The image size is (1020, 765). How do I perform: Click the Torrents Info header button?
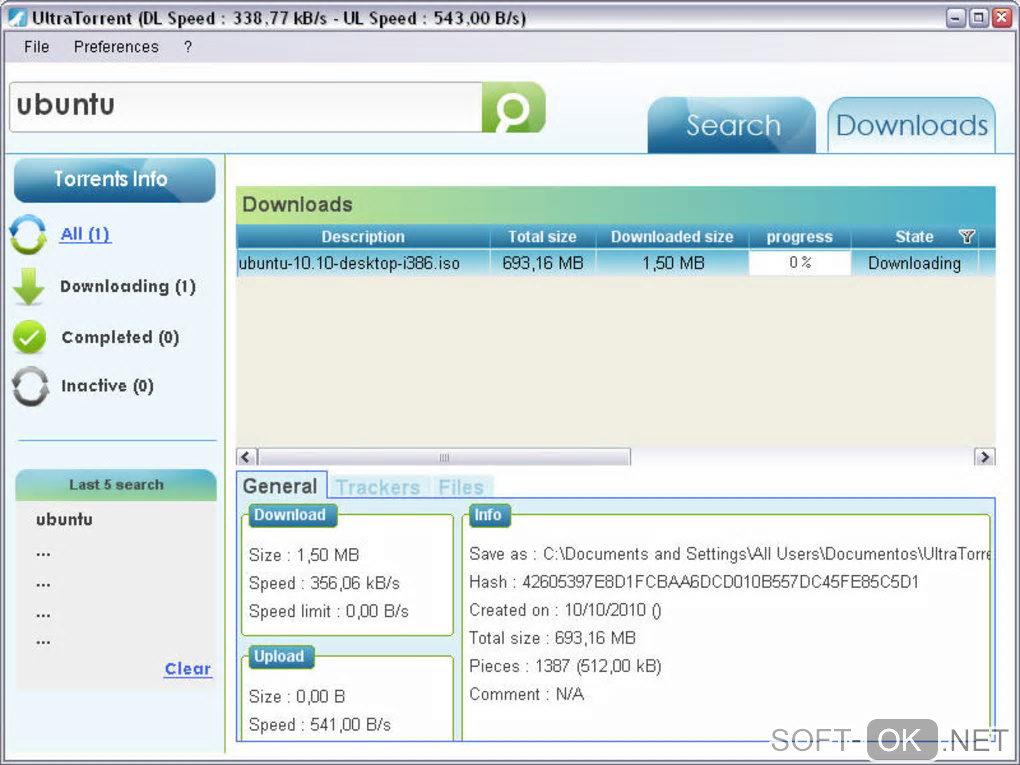114,180
